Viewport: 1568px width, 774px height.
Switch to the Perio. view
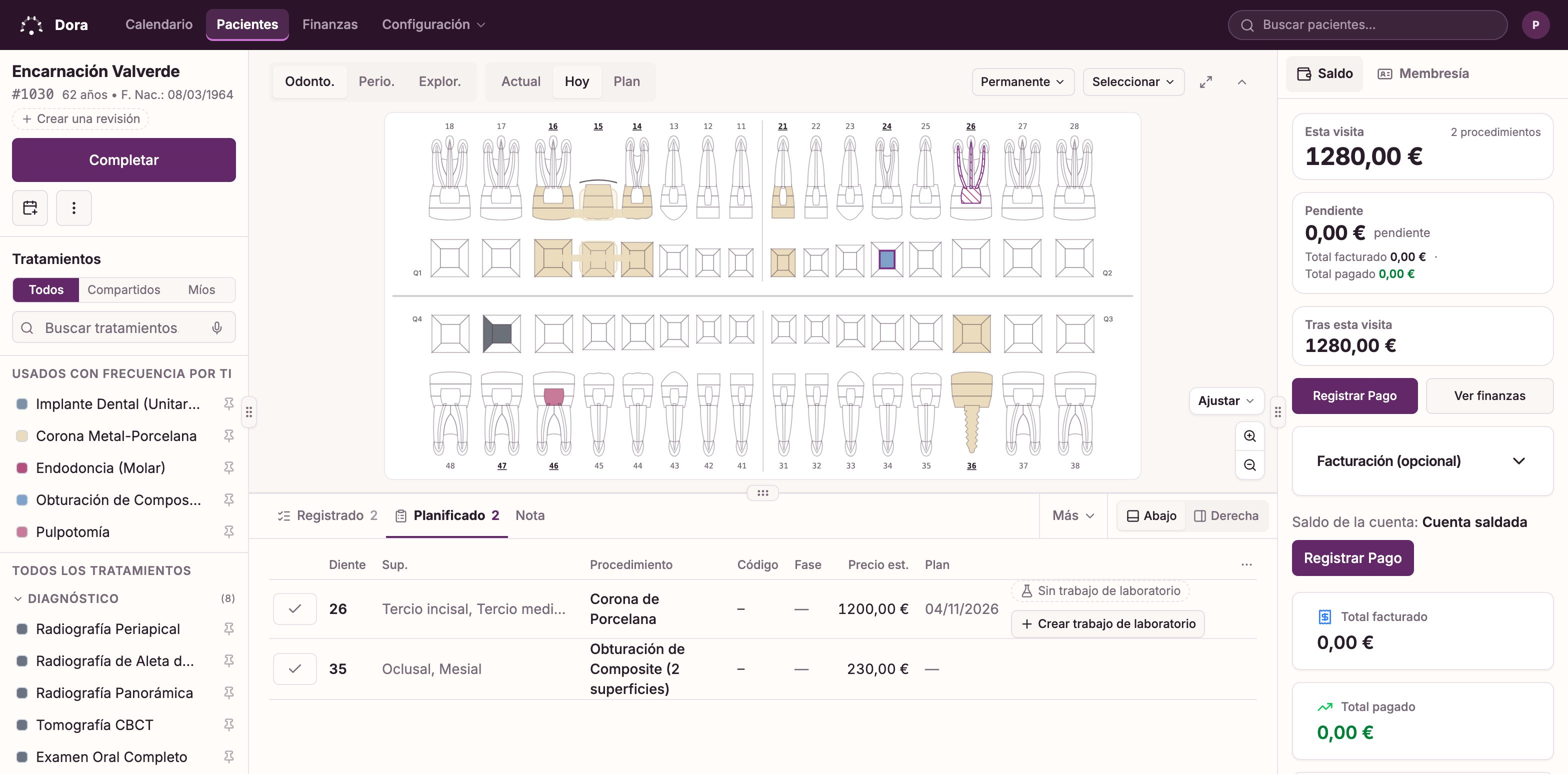pyautogui.click(x=376, y=81)
